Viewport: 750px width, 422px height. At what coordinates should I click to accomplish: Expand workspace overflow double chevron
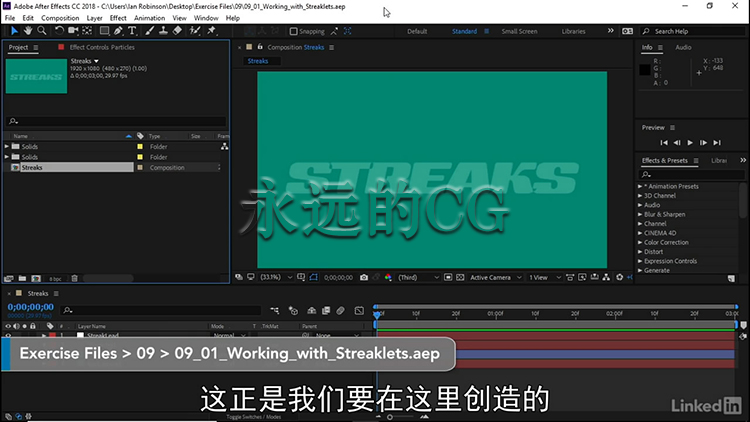[611, 31]
